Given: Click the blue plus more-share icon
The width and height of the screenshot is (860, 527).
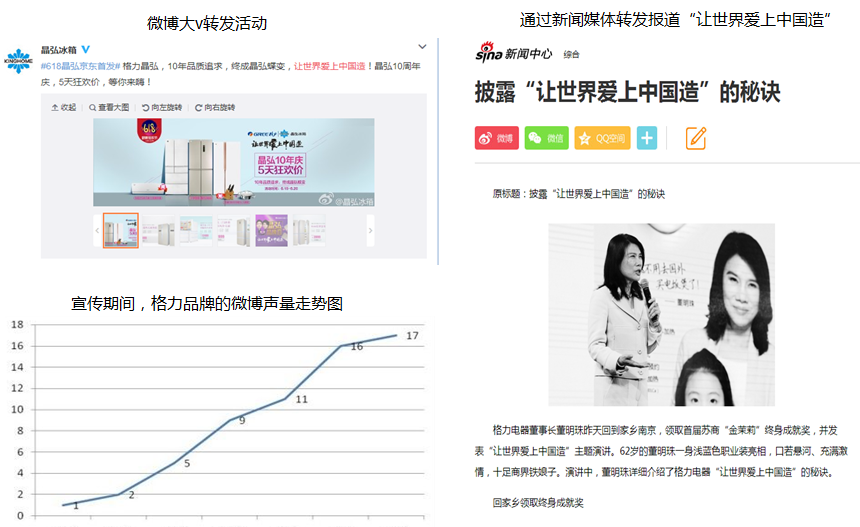Looking at the screenshot, I should pos(647,138).
